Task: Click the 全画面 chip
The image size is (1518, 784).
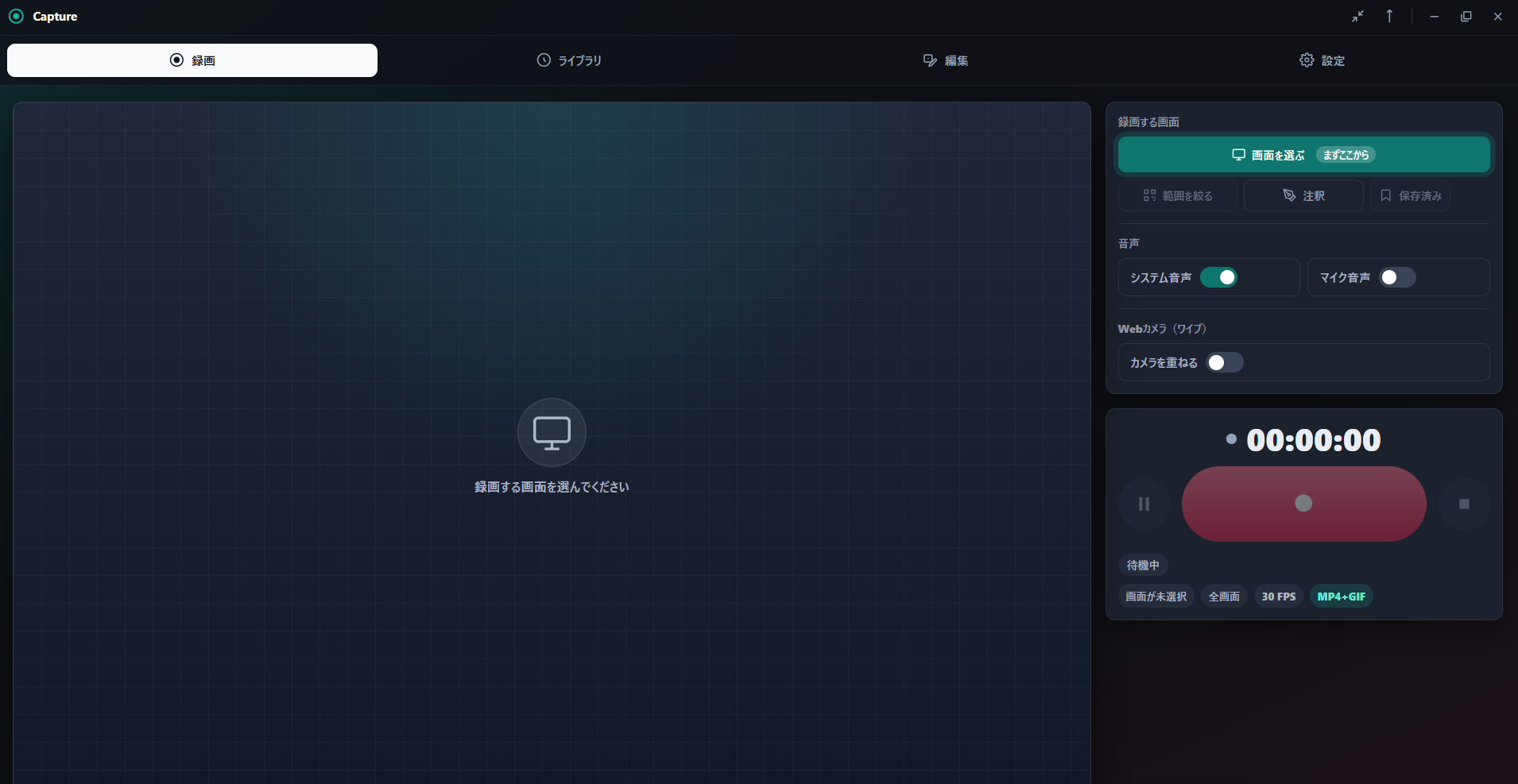Action: (1224, 597)
